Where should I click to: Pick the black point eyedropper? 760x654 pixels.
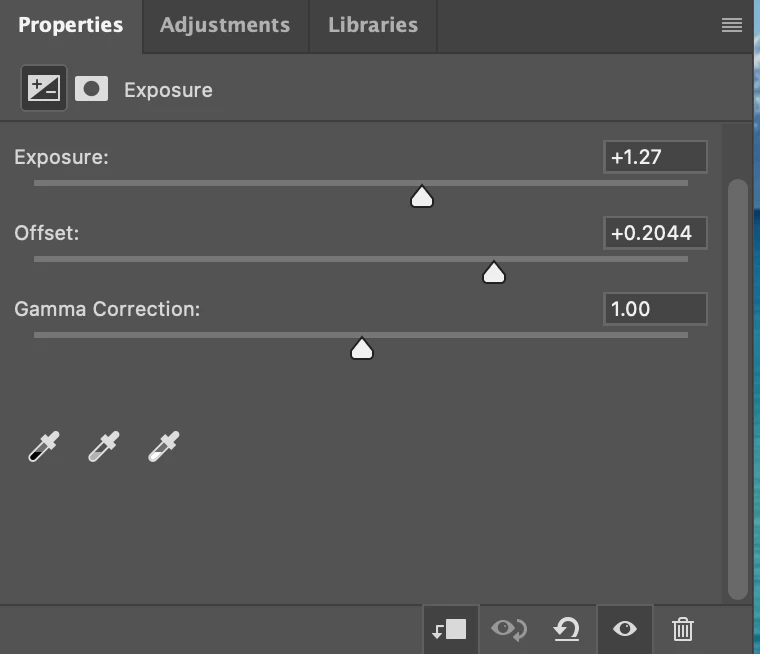[x=44, y=447]
